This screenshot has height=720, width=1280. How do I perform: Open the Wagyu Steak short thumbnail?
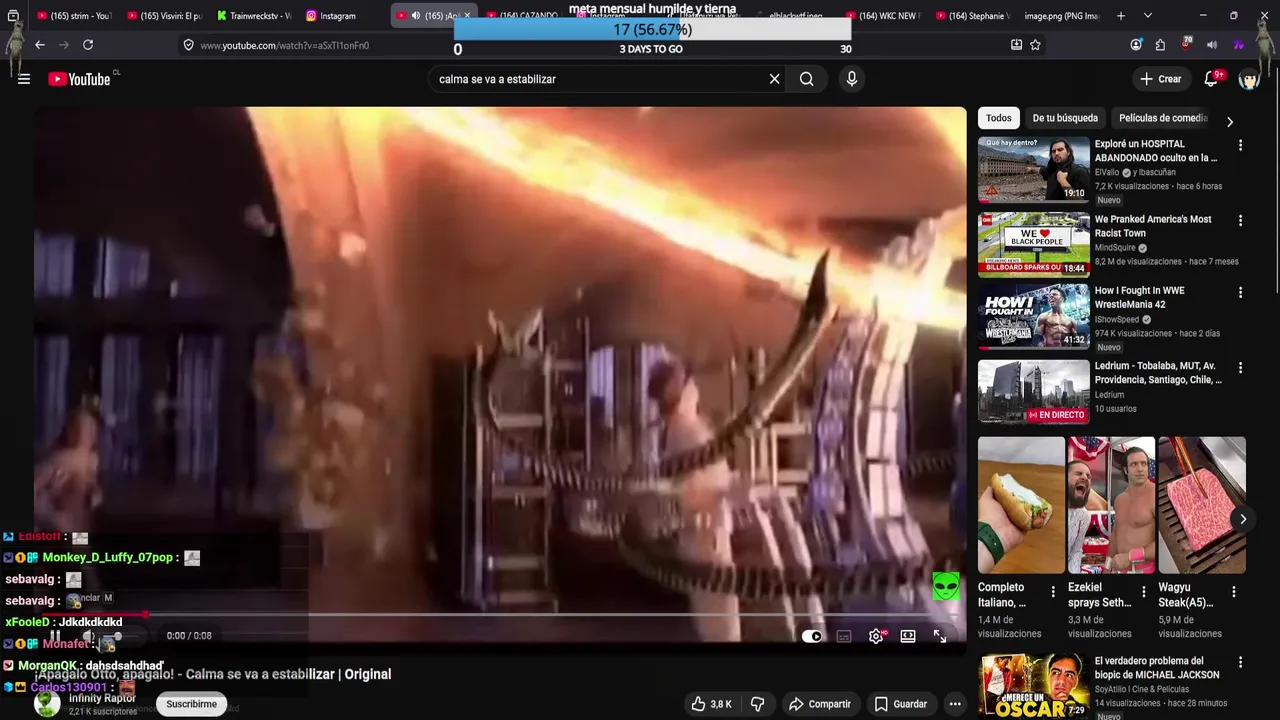[x=1202, y=505]
